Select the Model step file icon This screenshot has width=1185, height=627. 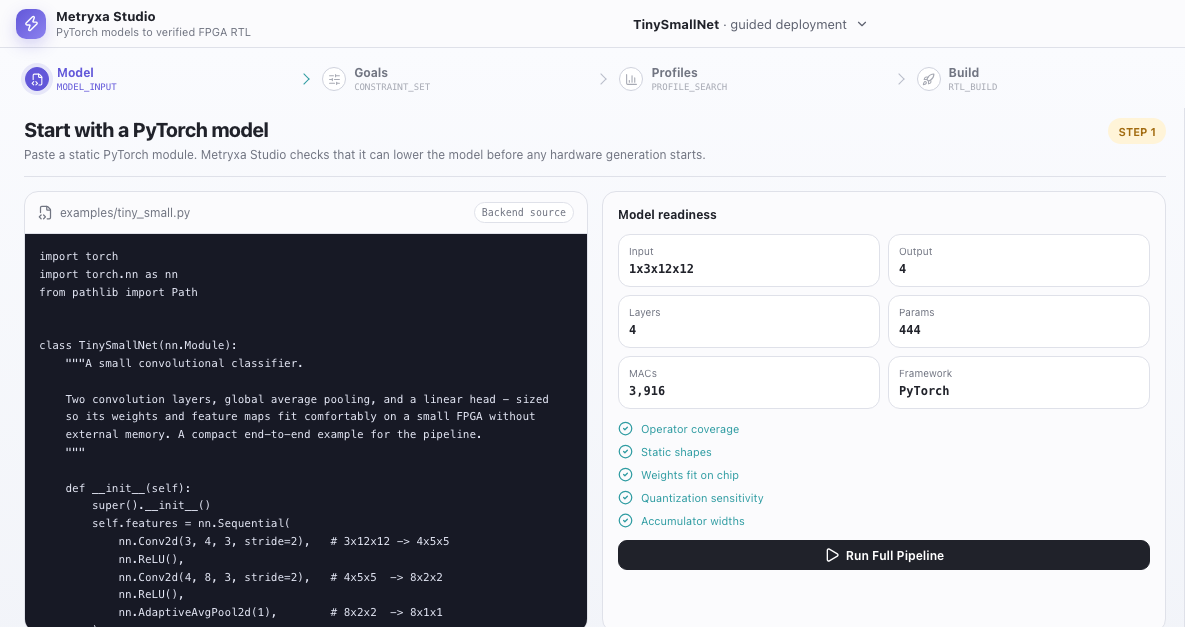[x=36, y=79]
